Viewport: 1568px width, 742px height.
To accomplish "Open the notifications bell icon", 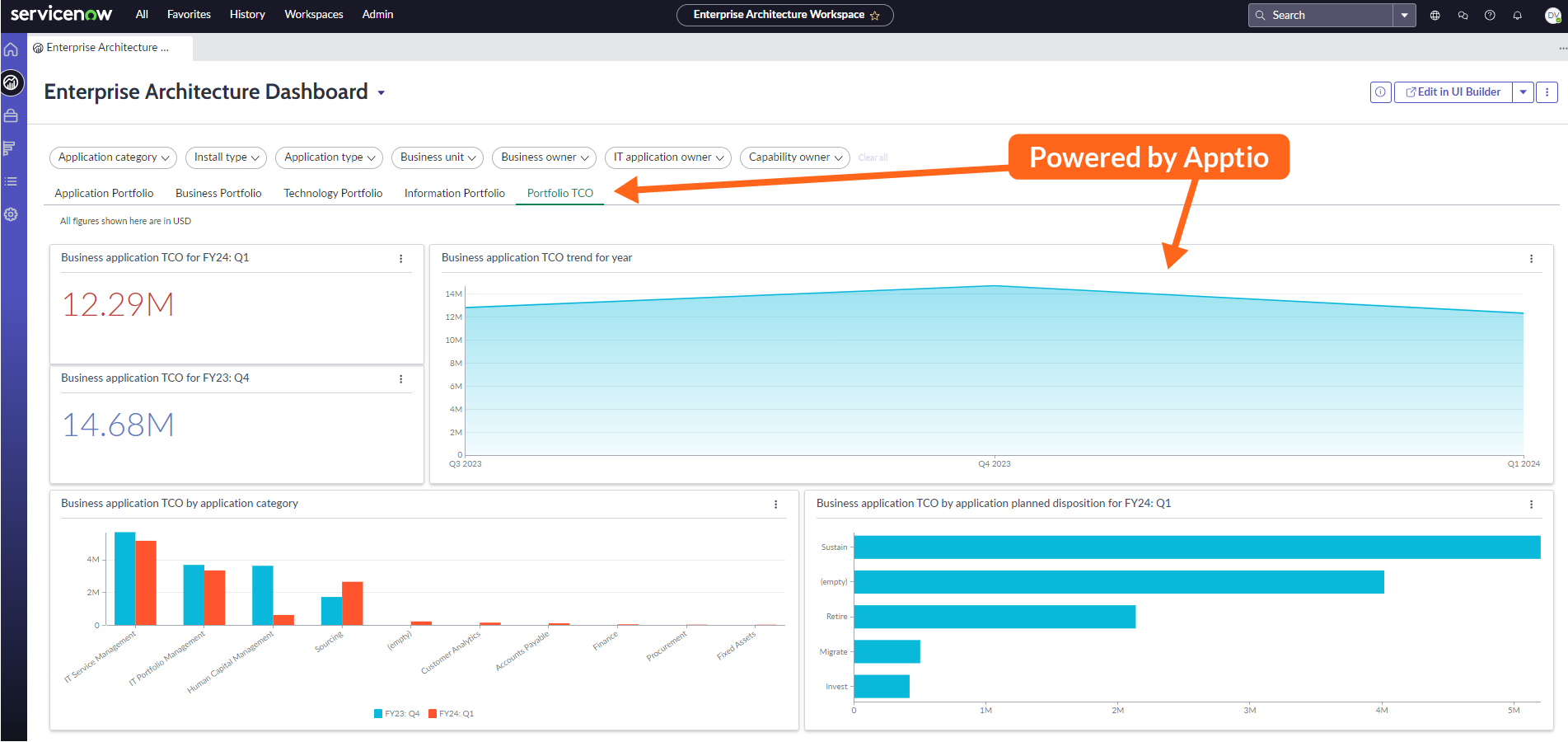I will pyautogui.click(x=1517, y=15).
